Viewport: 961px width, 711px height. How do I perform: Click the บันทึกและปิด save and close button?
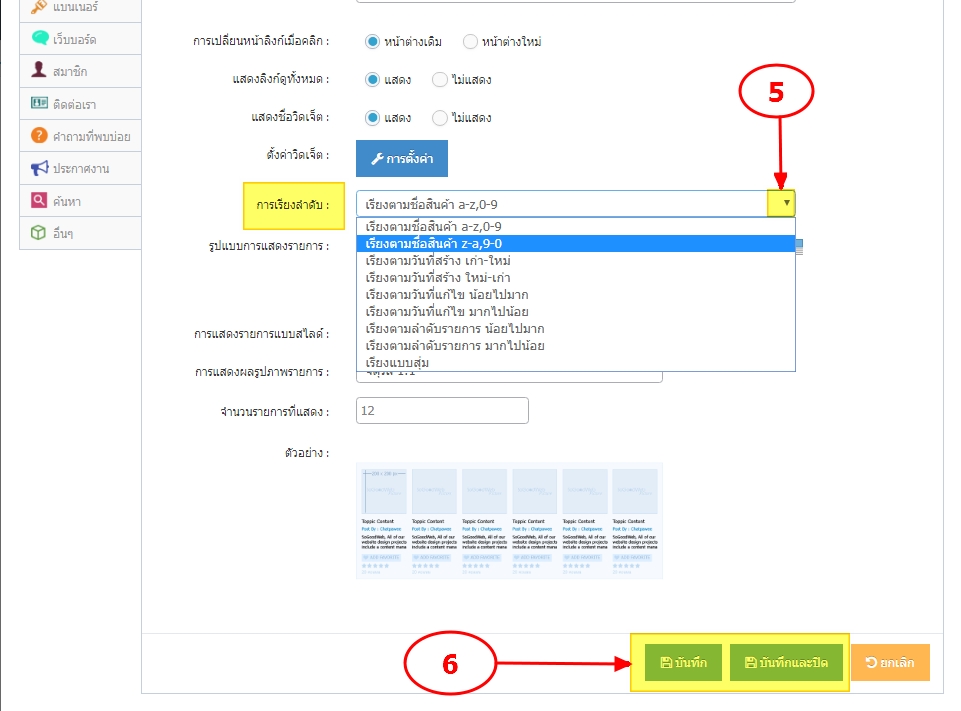point(786,663)
